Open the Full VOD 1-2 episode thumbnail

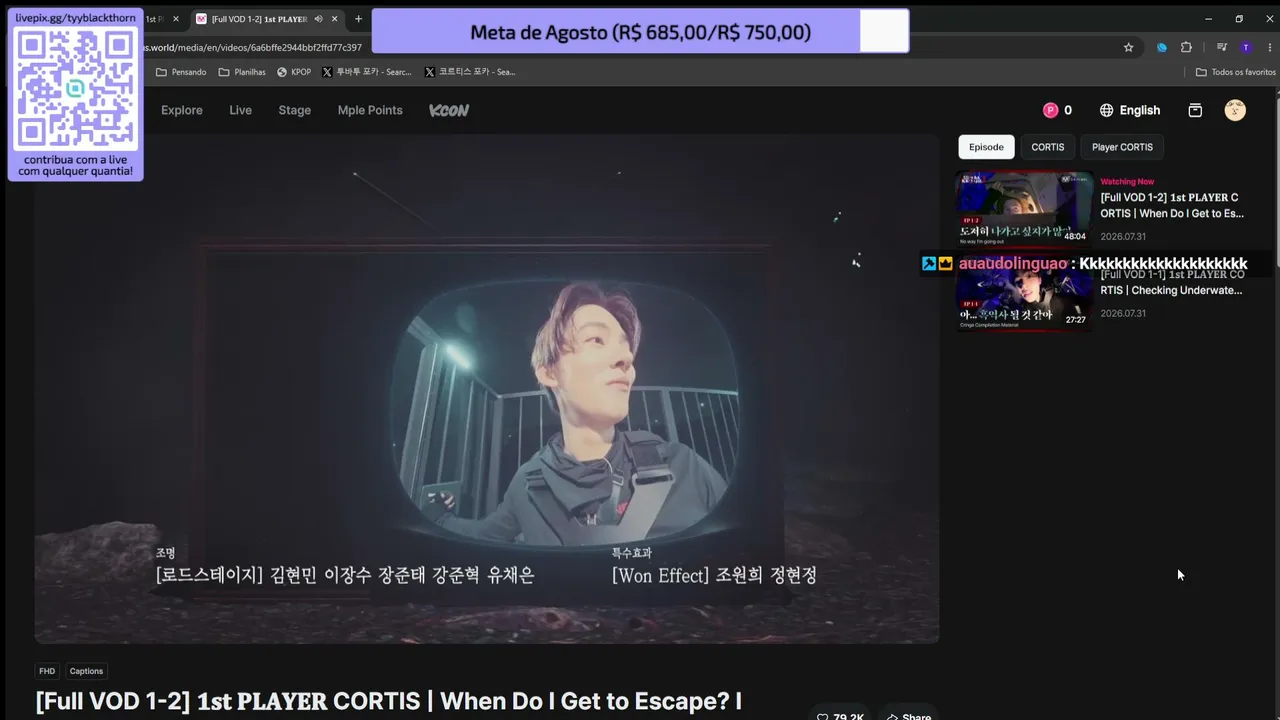(x=1023, y=208)
